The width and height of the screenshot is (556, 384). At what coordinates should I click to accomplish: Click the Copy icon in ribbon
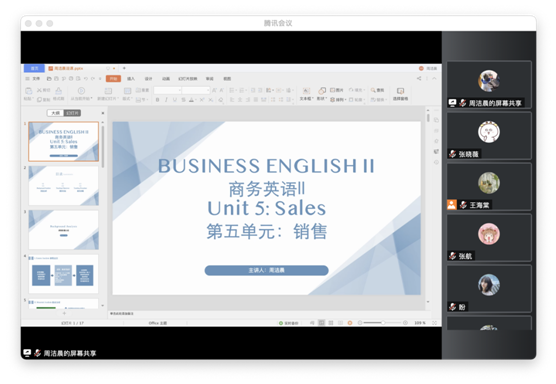click(x=40, y=99)
